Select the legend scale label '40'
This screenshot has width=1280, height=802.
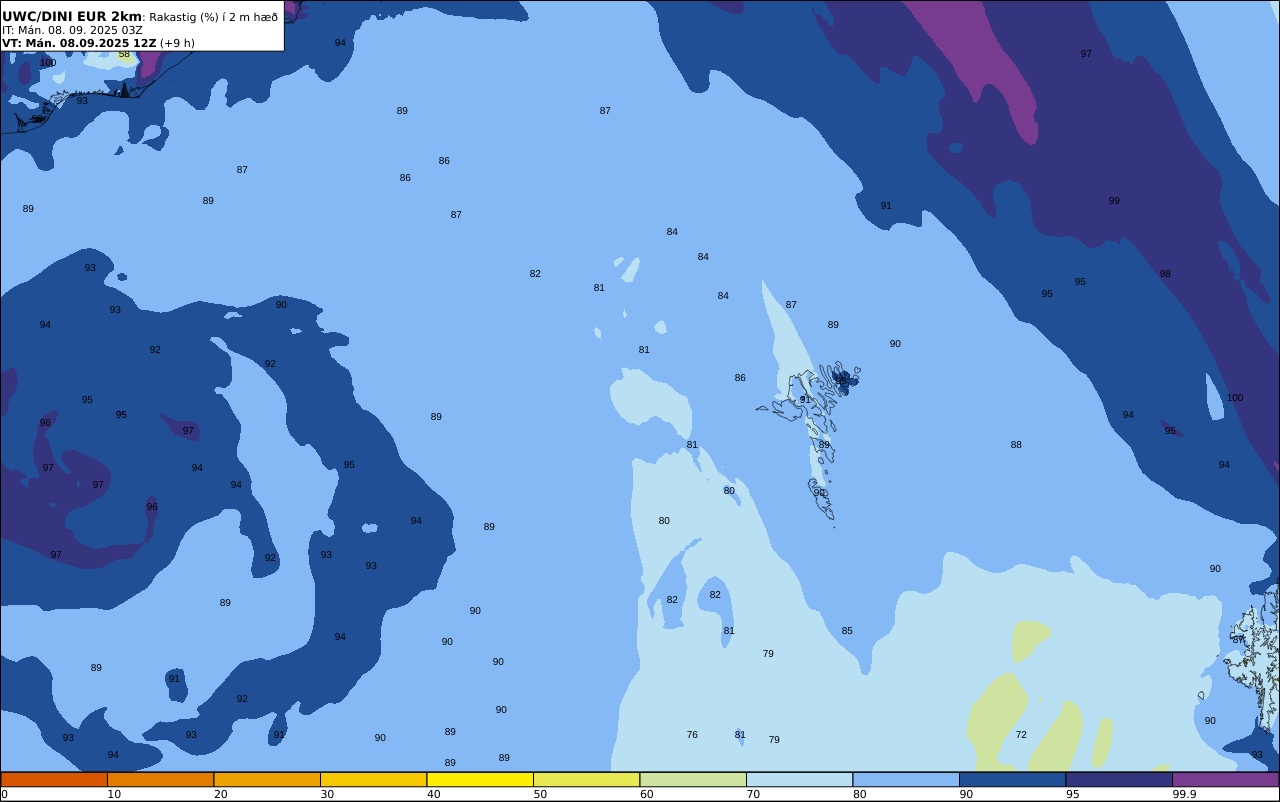click(x=433, y=794)
